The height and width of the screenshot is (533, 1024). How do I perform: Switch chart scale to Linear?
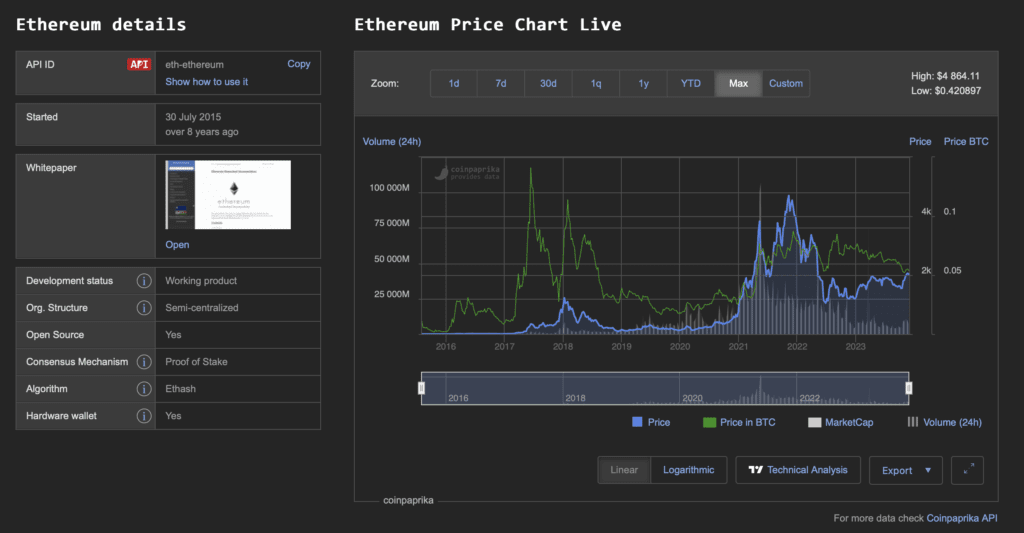point(624,470)
